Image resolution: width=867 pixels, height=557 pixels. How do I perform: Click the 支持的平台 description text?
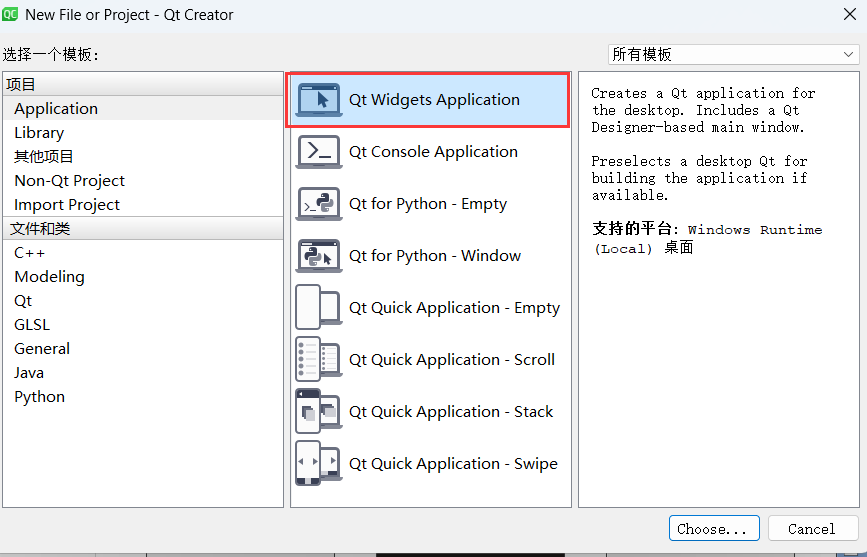pyautogui.click(x=708, y=238)
